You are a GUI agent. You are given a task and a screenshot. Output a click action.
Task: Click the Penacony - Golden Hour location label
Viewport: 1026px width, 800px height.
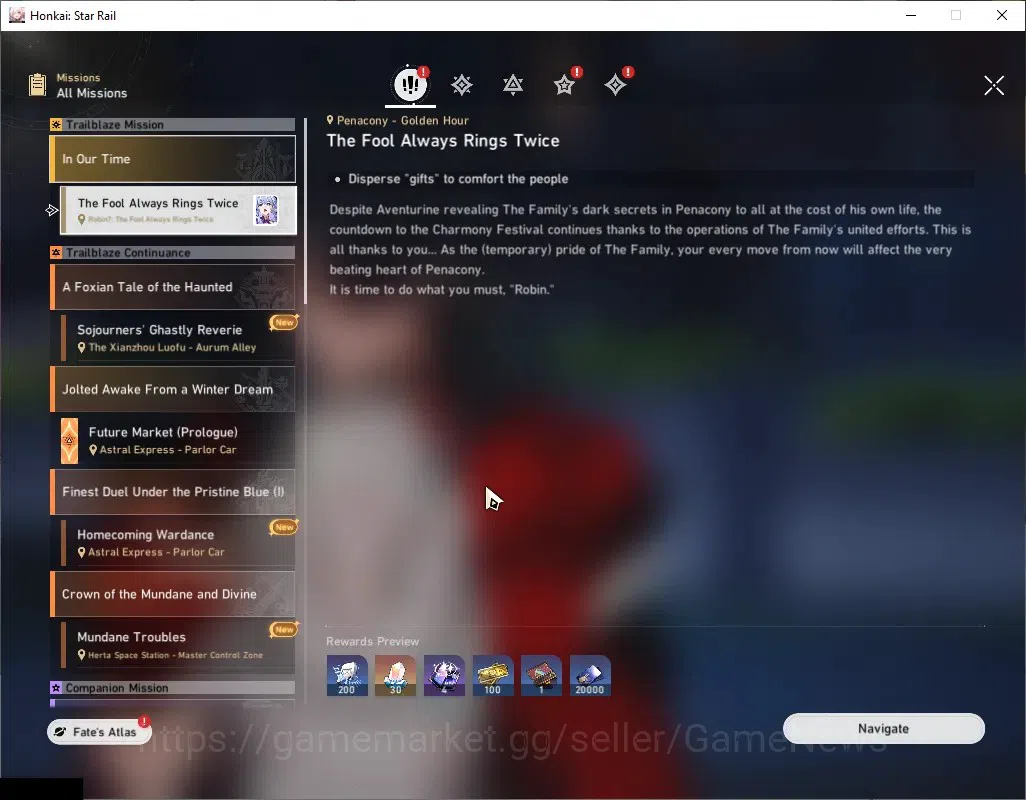(397, 120)
